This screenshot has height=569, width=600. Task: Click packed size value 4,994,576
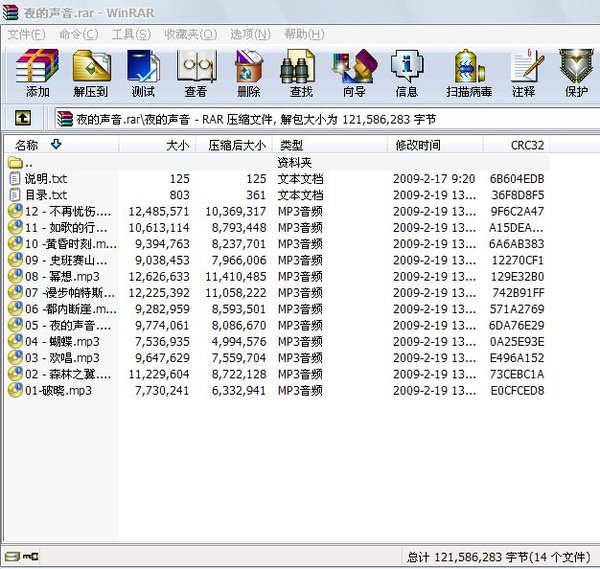coord(239,341)
